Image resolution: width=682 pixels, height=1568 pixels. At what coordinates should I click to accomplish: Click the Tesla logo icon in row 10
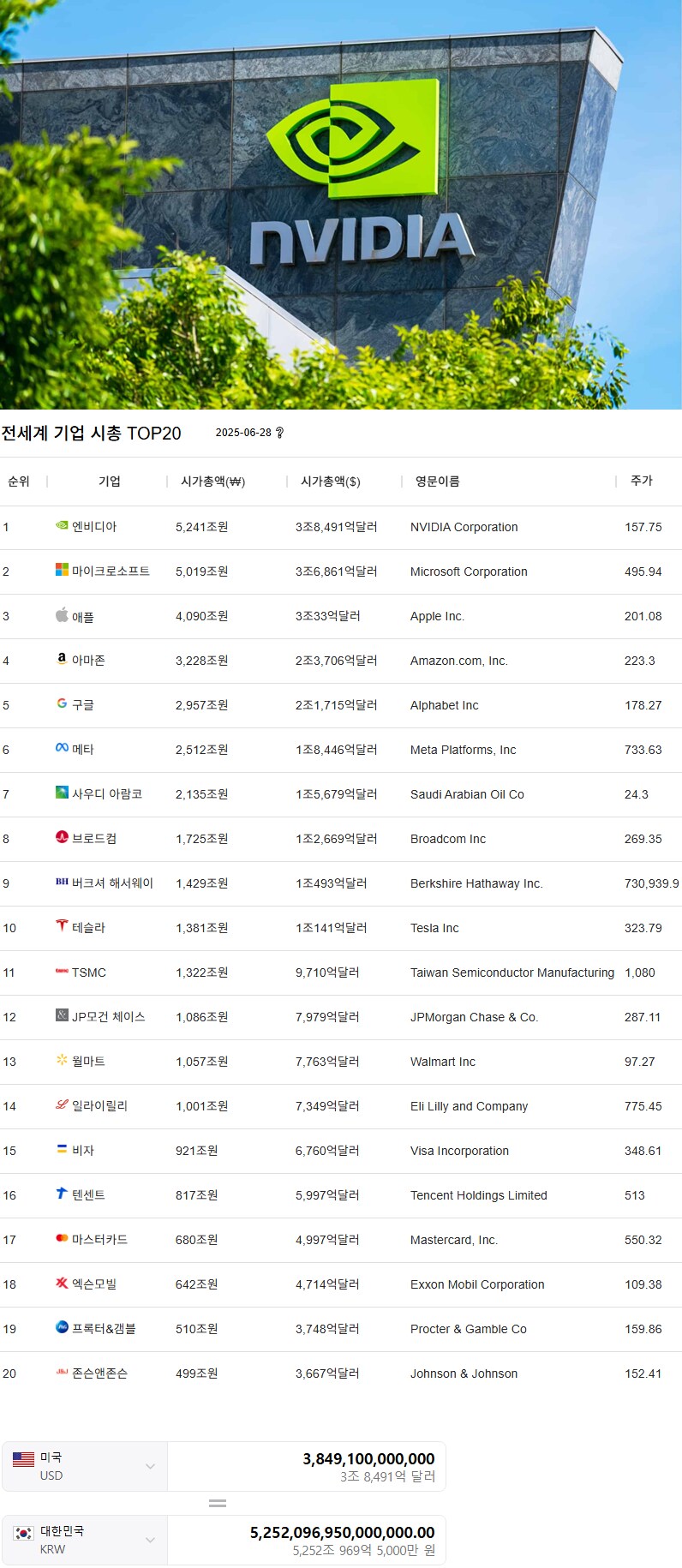click(62, 926)
